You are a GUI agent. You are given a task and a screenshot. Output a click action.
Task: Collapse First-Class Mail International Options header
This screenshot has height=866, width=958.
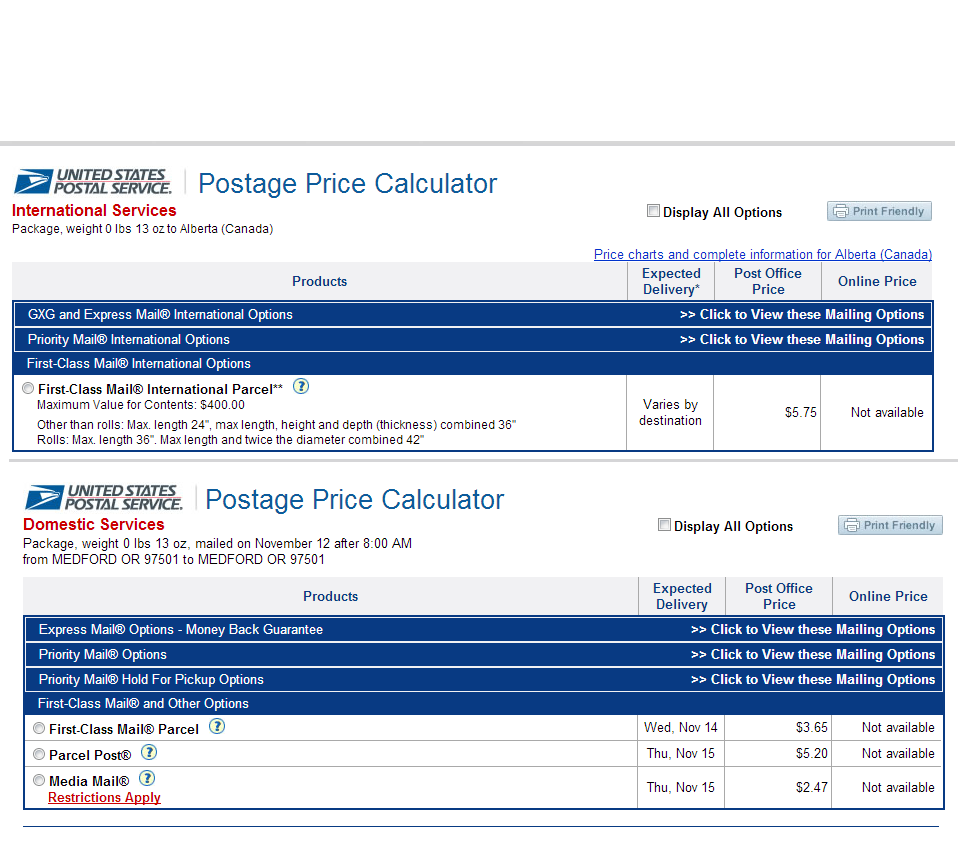click(x=473, y=364)
